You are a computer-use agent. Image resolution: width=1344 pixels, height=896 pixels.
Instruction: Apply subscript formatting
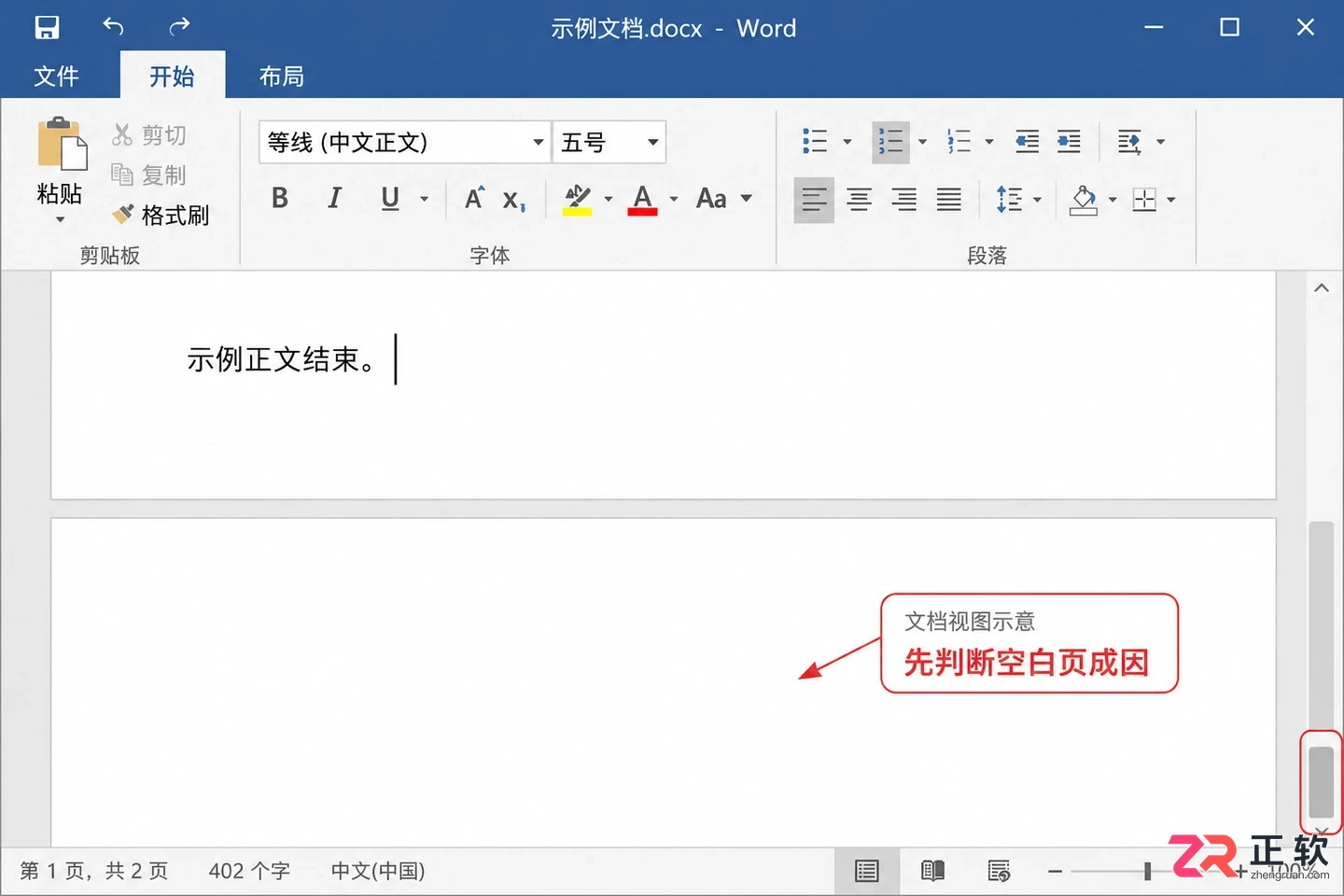[x=514, y=200]
